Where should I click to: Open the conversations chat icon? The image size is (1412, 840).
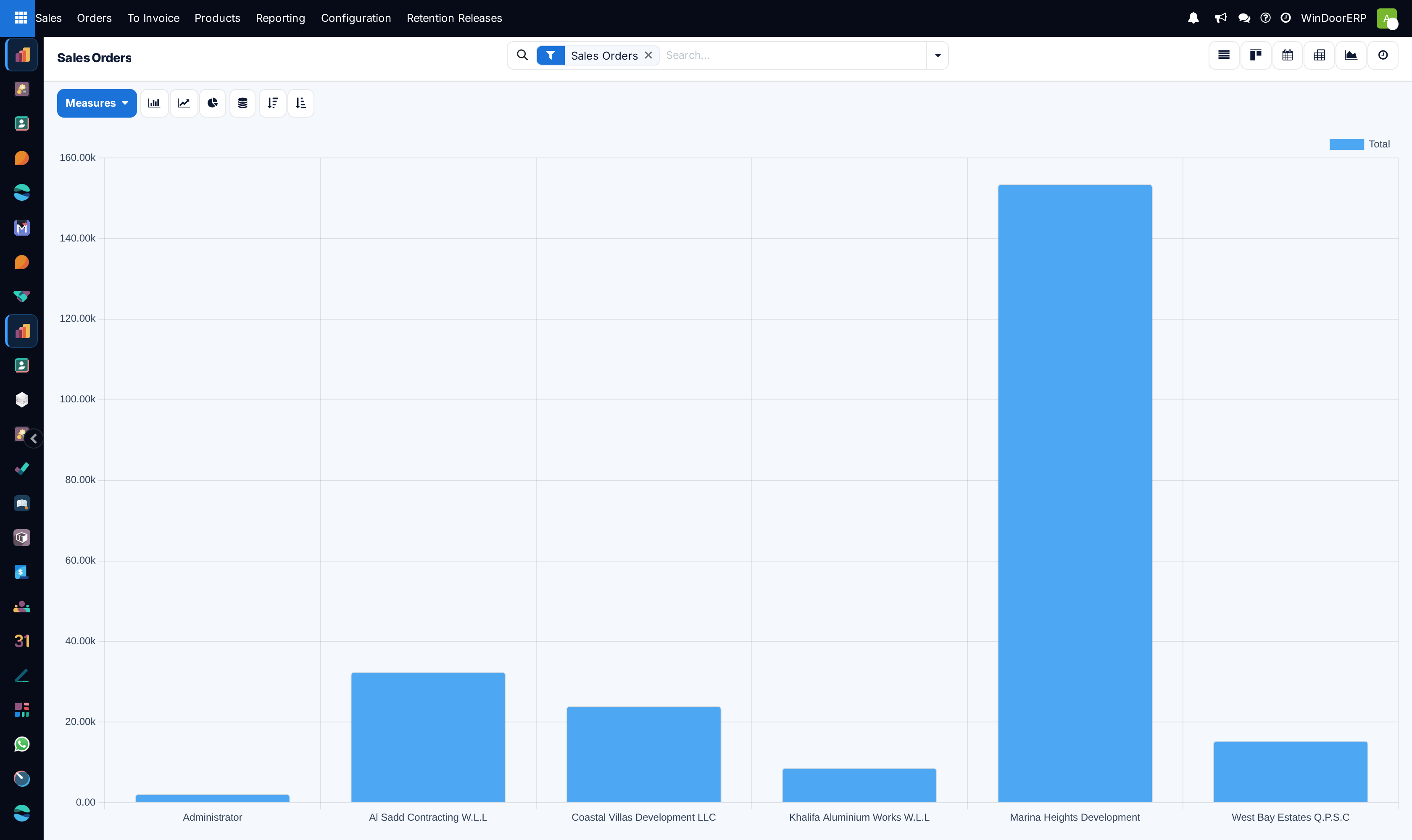1244,18
